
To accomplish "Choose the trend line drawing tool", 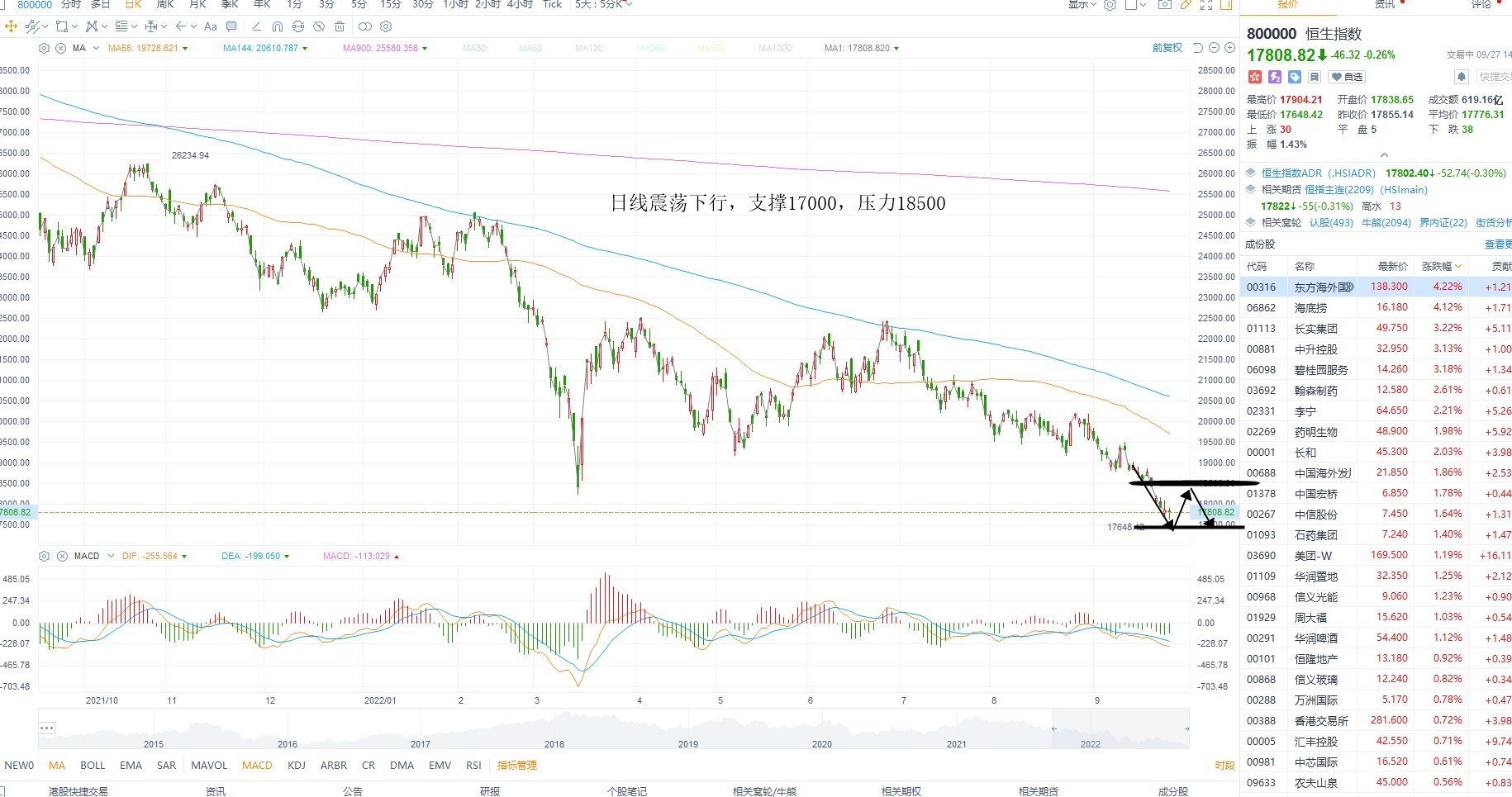I will 32,26.
